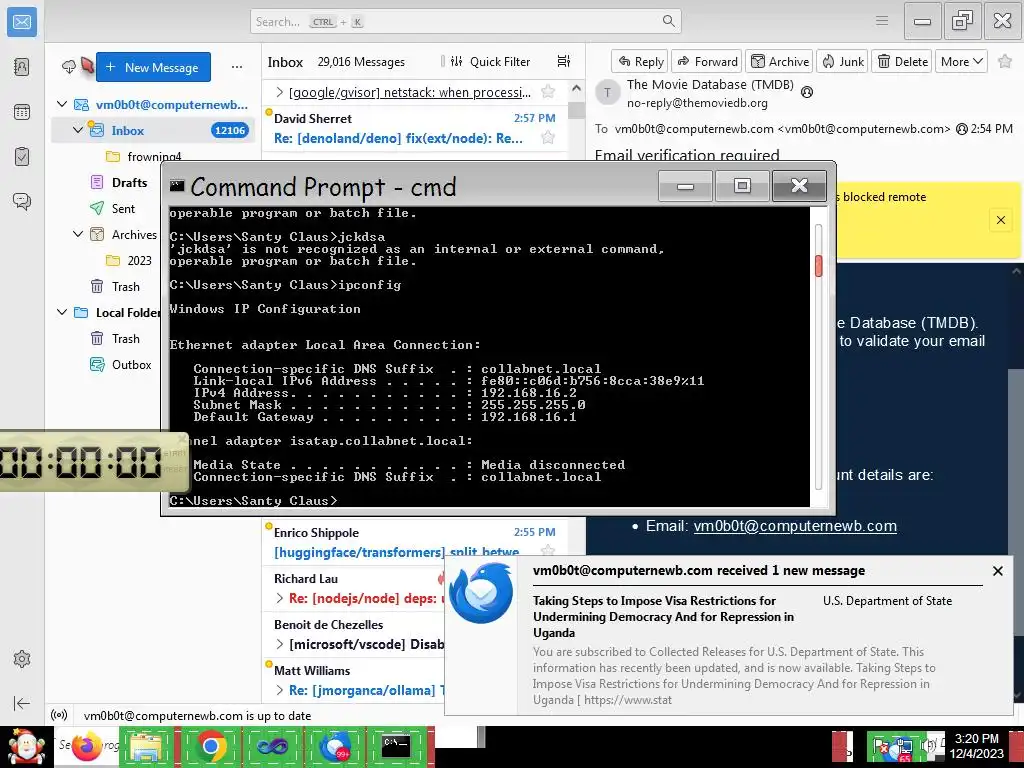This screenshot has height=768, width=1024.
Task: Expand the jmorganca/ollama thread
Action: click(280, 690)
